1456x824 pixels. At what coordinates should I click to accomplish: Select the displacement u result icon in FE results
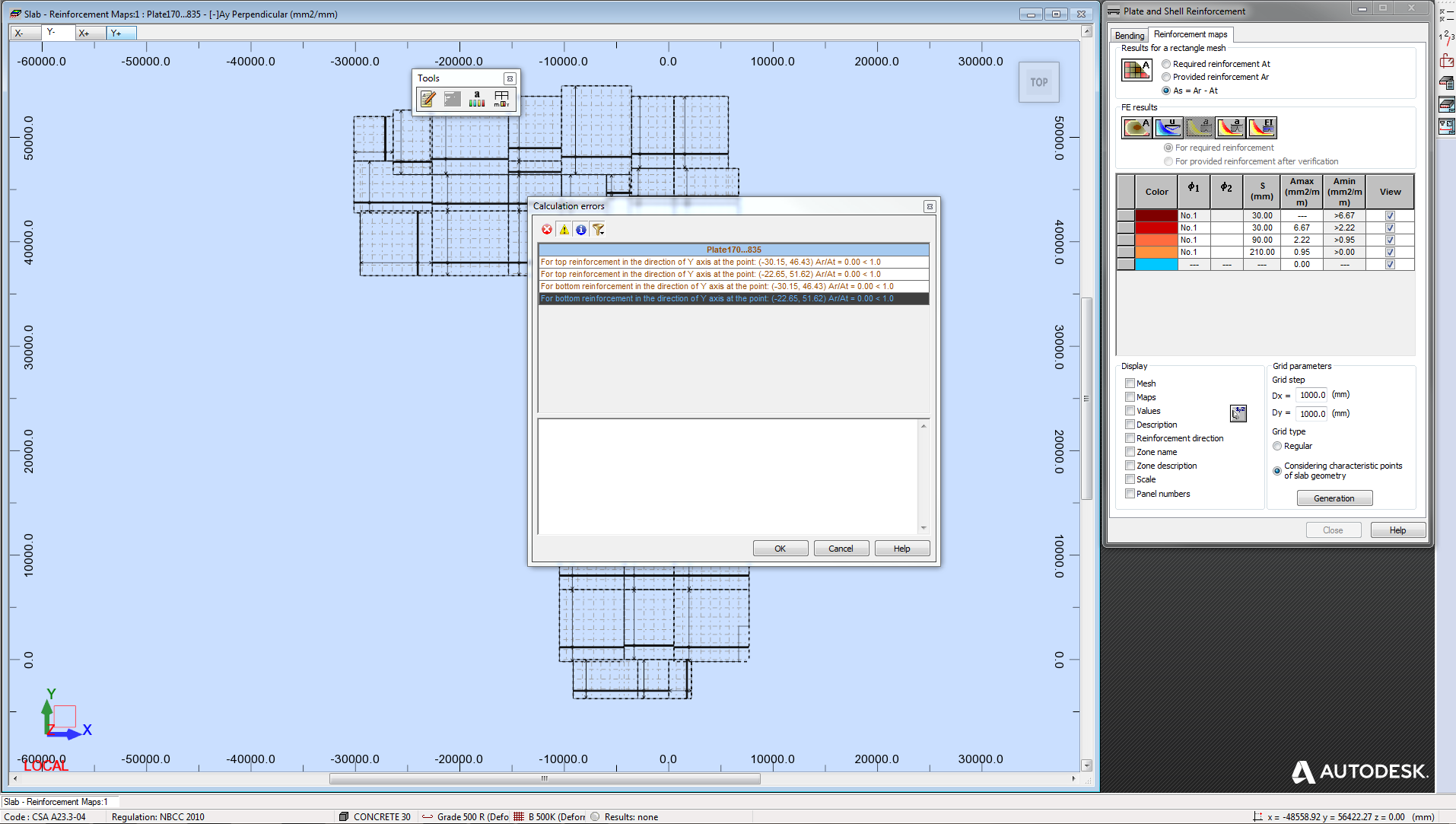click(x=1168, y=127)
